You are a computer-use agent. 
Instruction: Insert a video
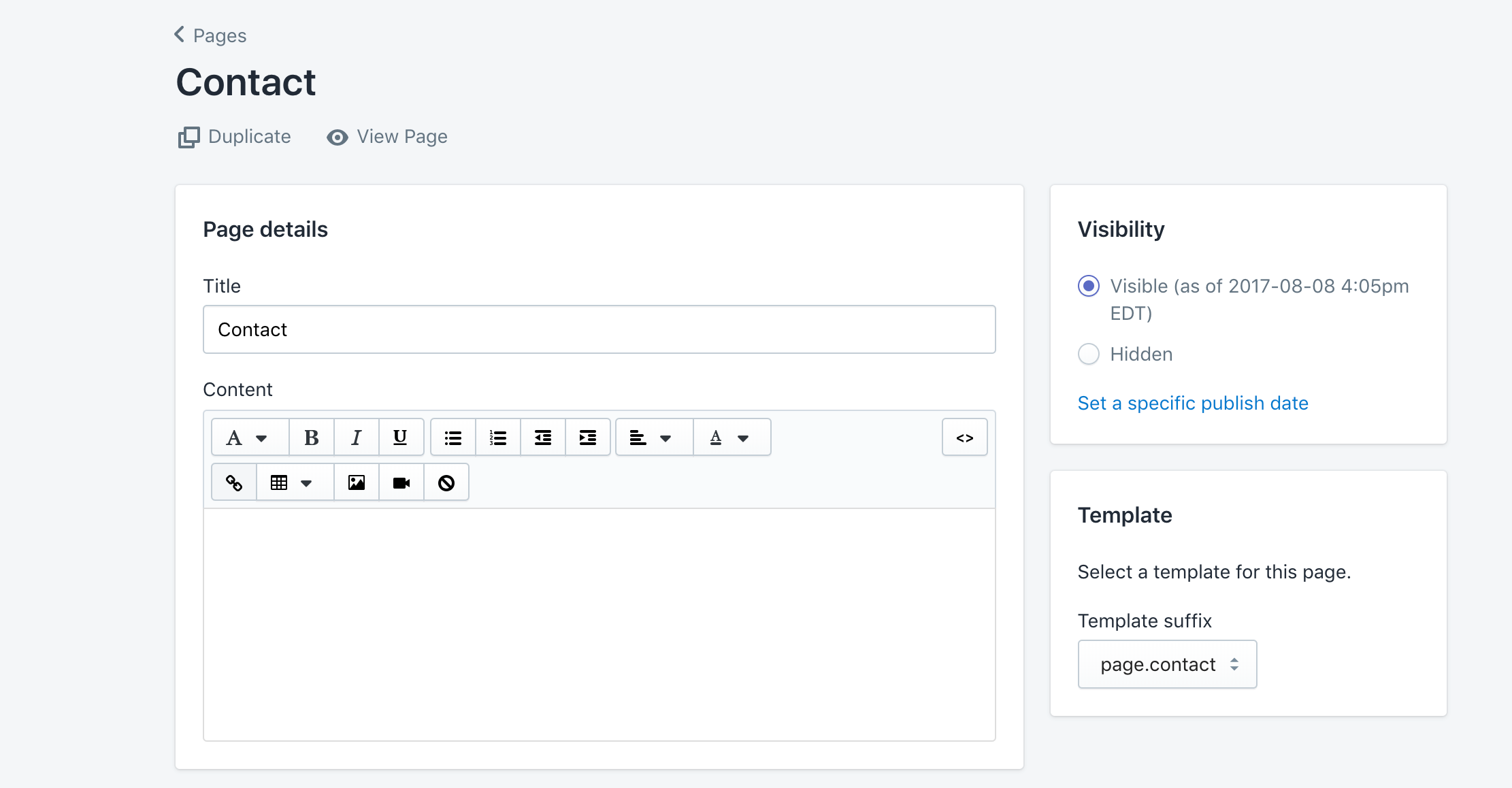click(x=401, y=482)
